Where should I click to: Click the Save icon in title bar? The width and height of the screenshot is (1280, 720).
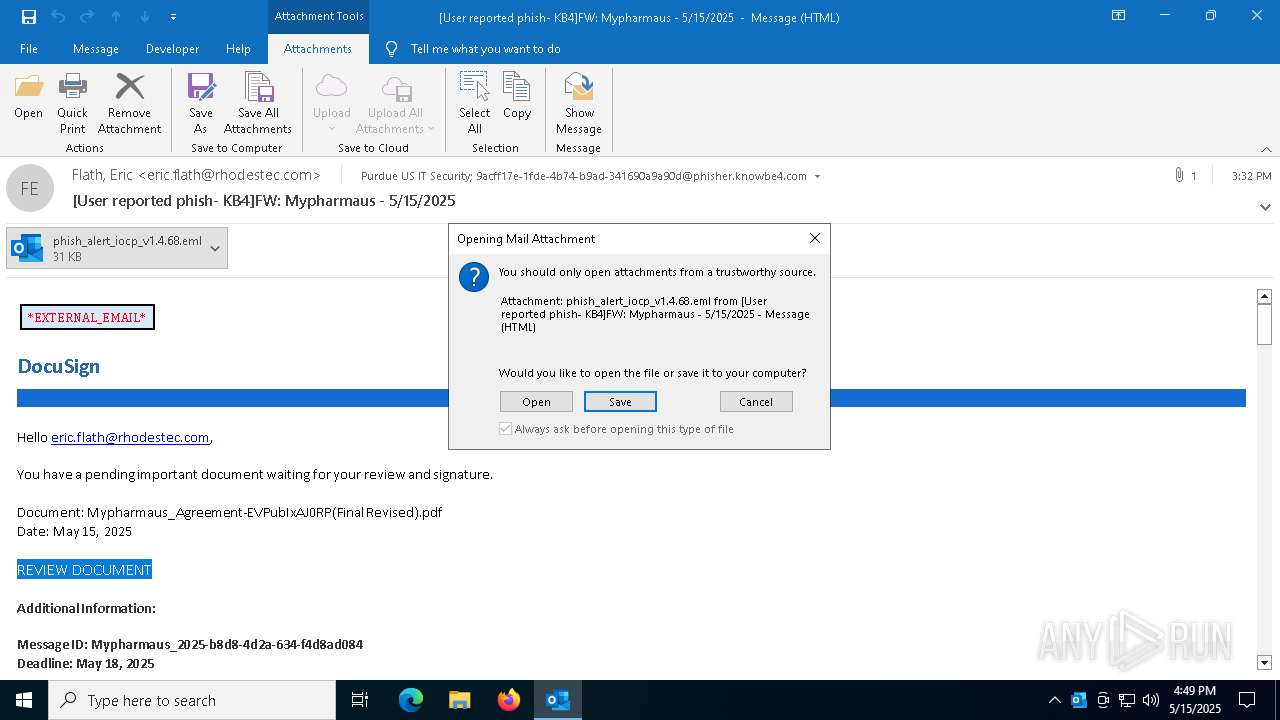29,17
